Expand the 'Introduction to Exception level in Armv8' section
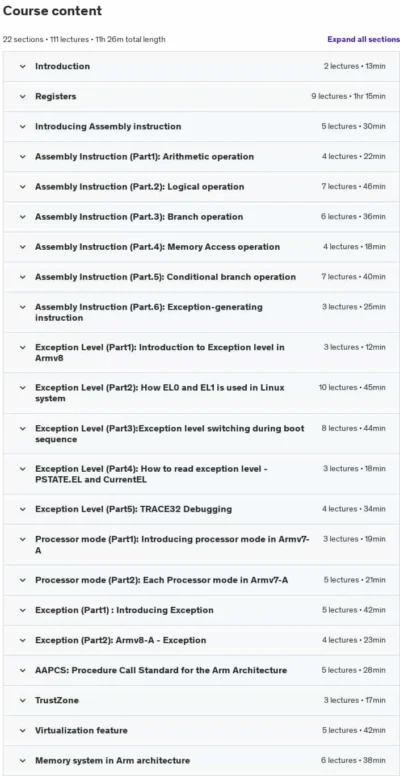 point(201,353)
